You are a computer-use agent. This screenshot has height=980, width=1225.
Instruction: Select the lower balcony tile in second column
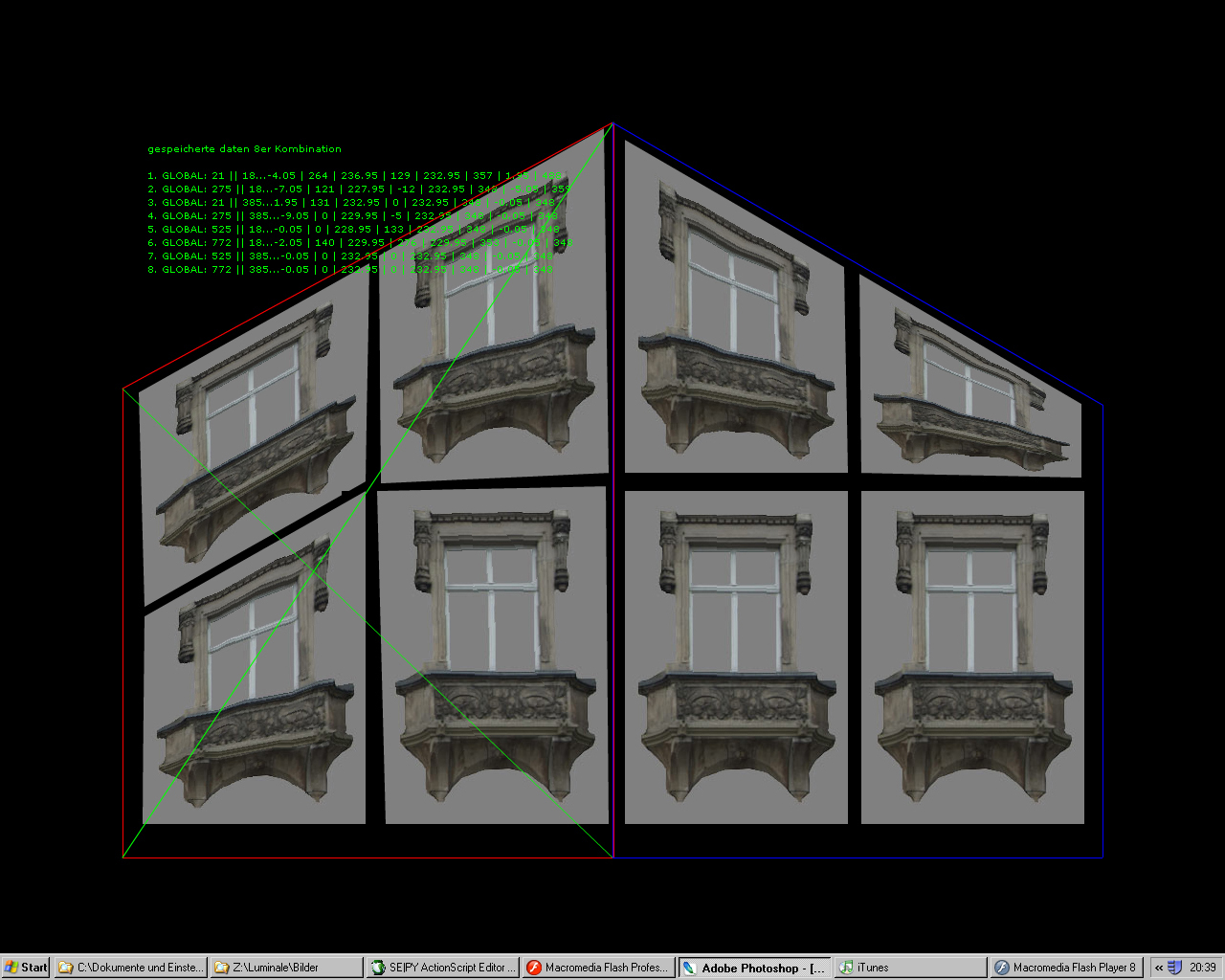[495, 656]
